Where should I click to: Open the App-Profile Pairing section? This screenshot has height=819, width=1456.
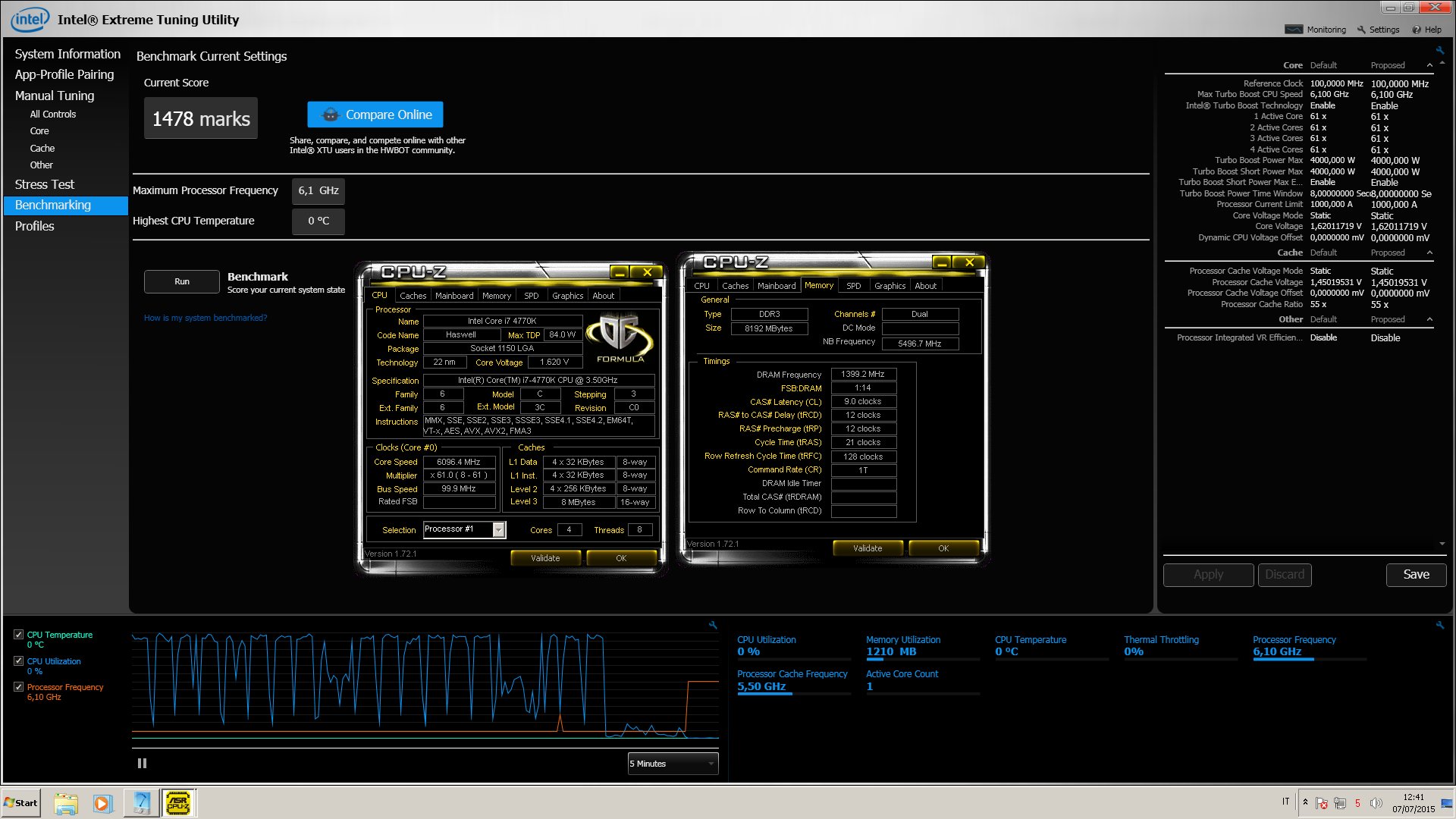tap(64, 74)
